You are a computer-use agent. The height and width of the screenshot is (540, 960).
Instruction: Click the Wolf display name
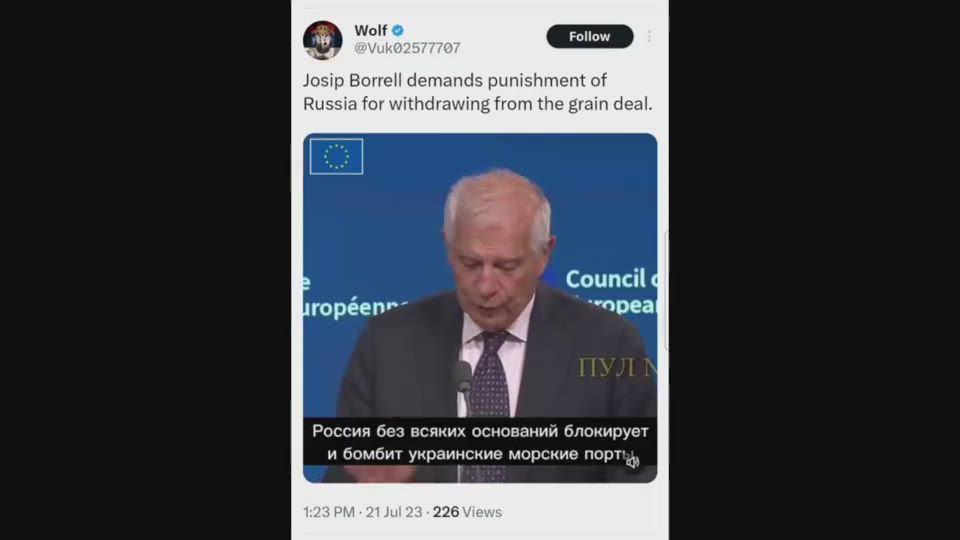(x=370, y=30)
